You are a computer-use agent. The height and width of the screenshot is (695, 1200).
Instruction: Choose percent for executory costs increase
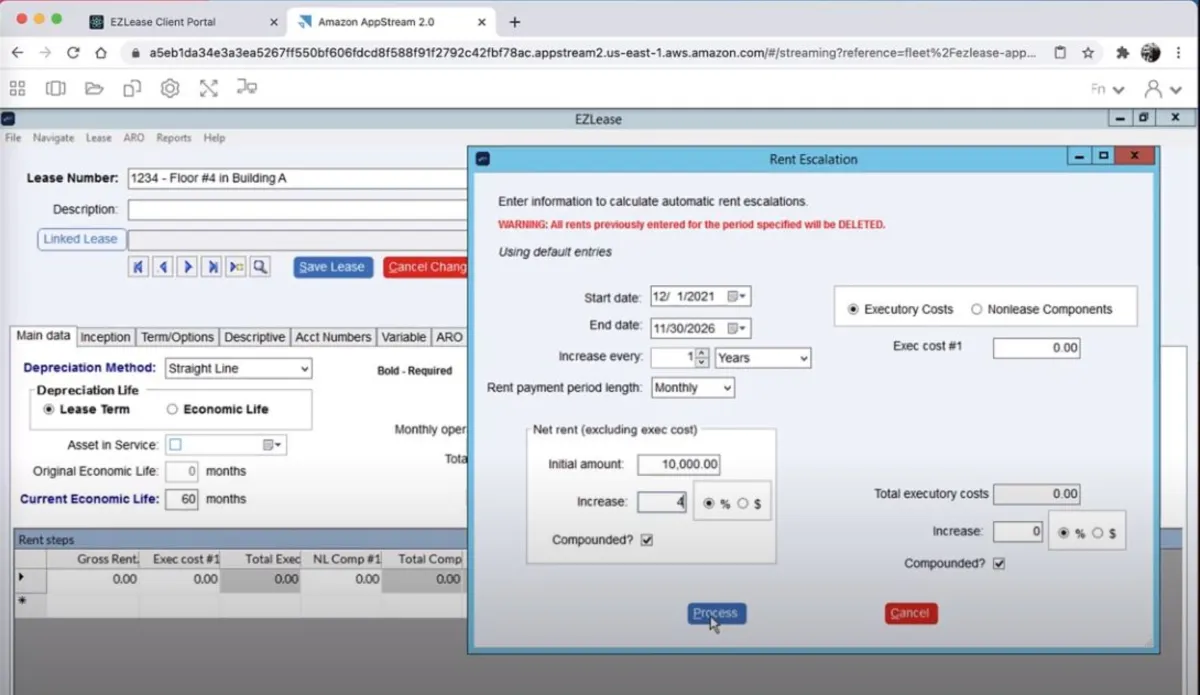[x=1065, y=533]
